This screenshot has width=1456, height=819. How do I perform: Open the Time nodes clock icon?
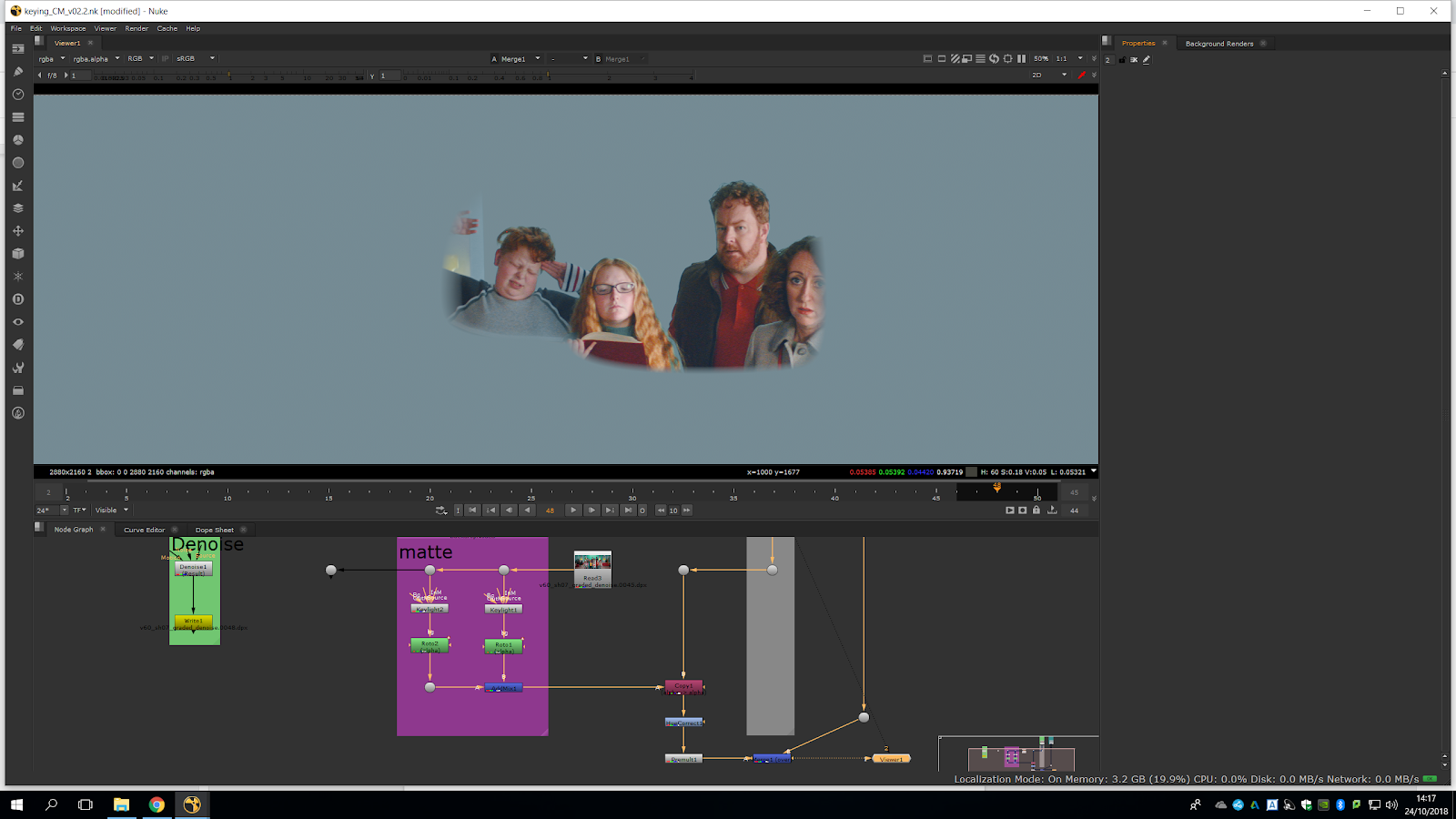click(x=17, y=95)
